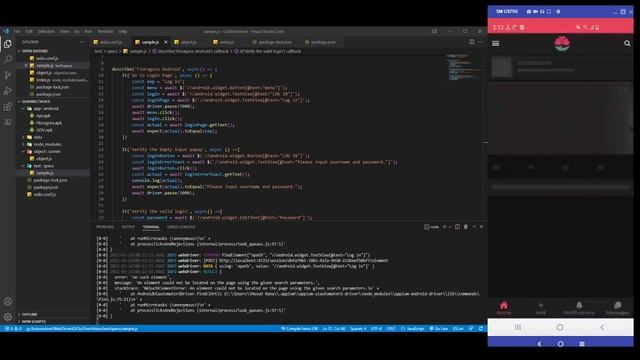The image size is (640, 360).
Task: Tap Android recents button on phone
Action: pyautogui.click(x=518, y=327)
